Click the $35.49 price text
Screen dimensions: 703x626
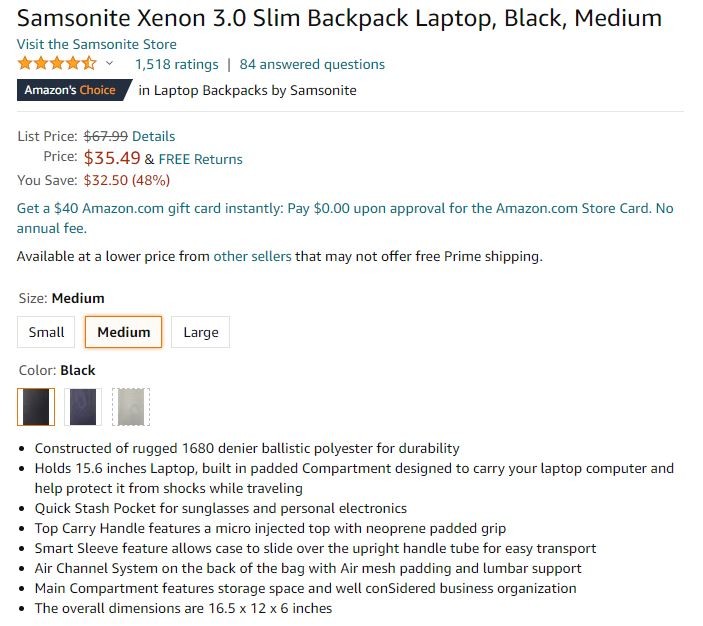point(112,158)
